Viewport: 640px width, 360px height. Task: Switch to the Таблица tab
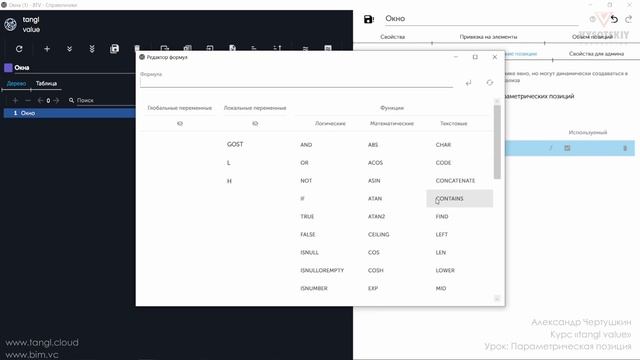coord(47,83)
